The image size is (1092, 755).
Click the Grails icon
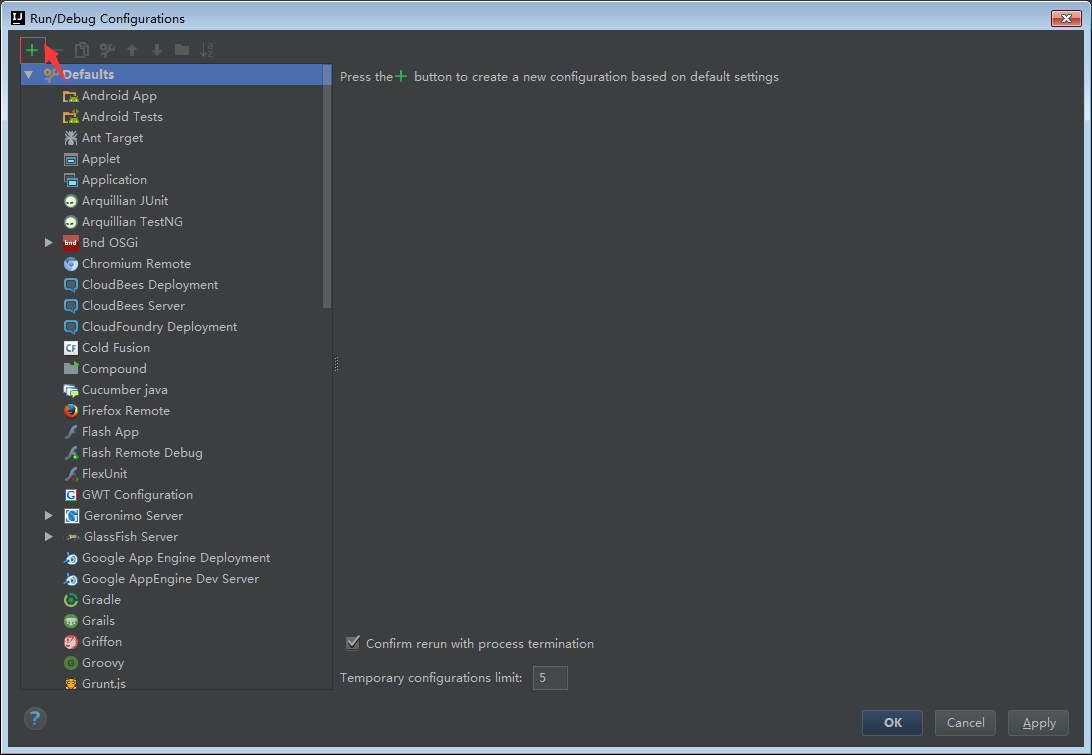pyautogui.click(x=70, y=621)
